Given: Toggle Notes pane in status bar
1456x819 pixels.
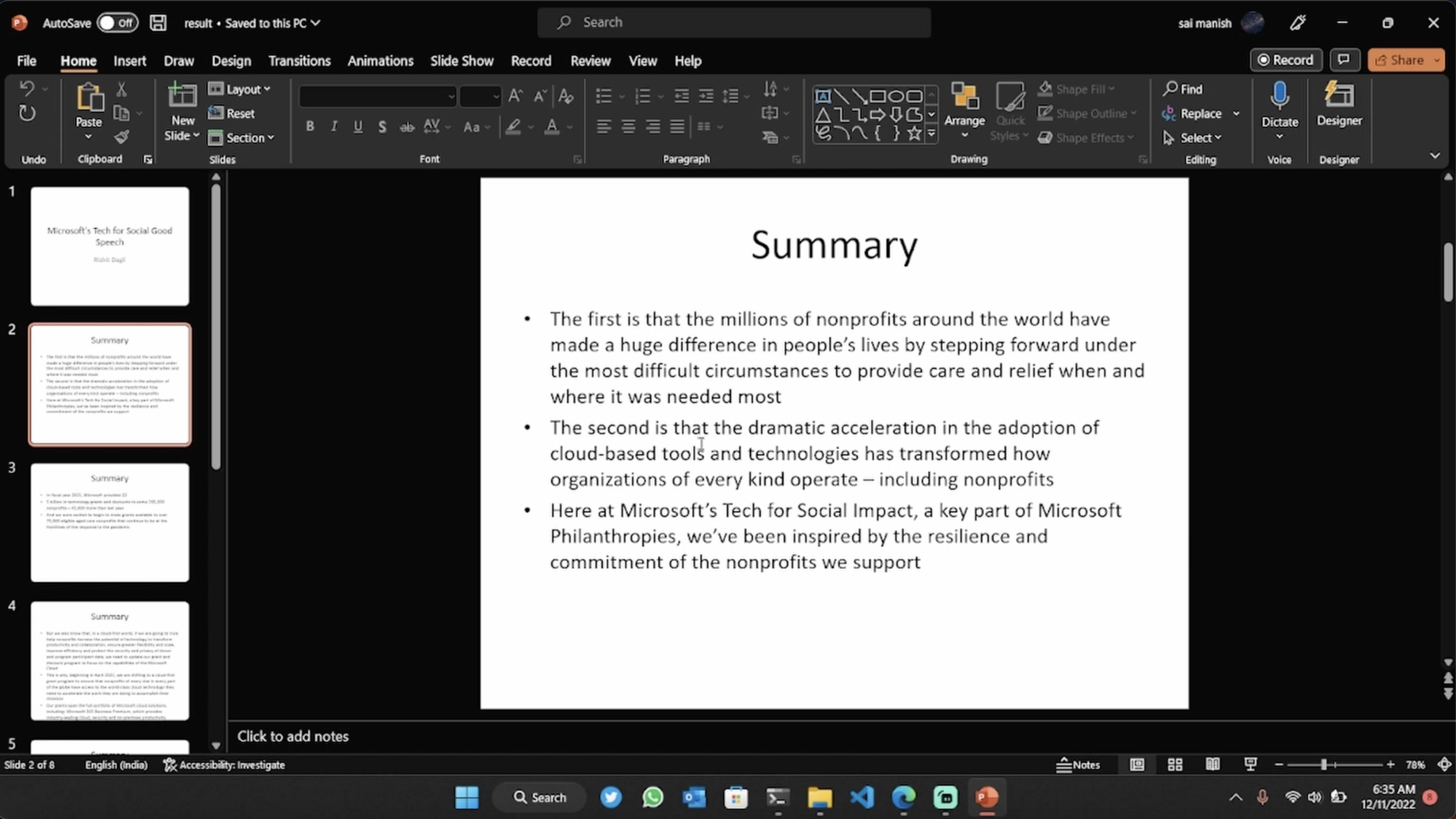Looking at the screenshot, I should [1078, 765].
